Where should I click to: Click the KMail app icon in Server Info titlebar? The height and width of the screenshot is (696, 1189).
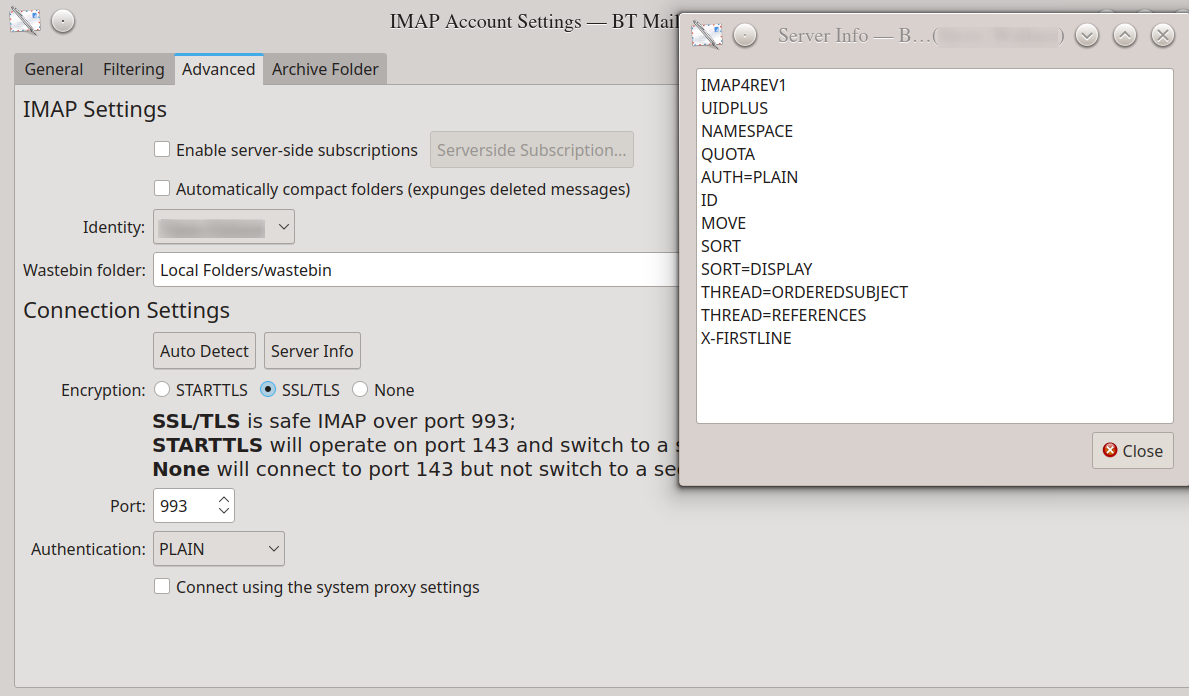707,35
